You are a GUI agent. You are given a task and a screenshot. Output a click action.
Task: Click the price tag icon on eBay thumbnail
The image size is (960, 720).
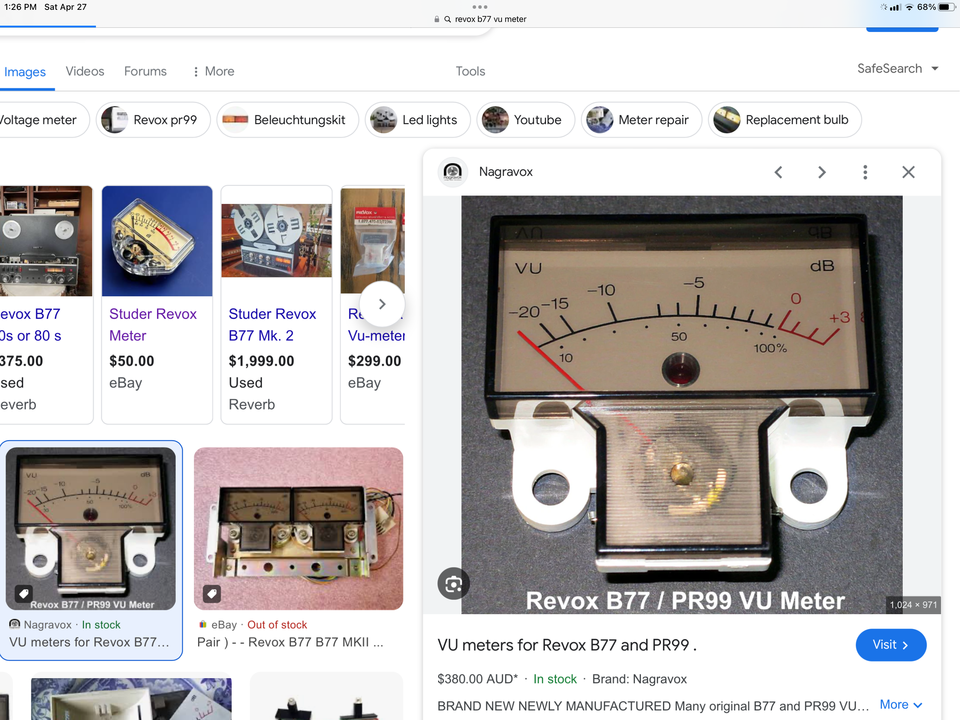[212, 593]
